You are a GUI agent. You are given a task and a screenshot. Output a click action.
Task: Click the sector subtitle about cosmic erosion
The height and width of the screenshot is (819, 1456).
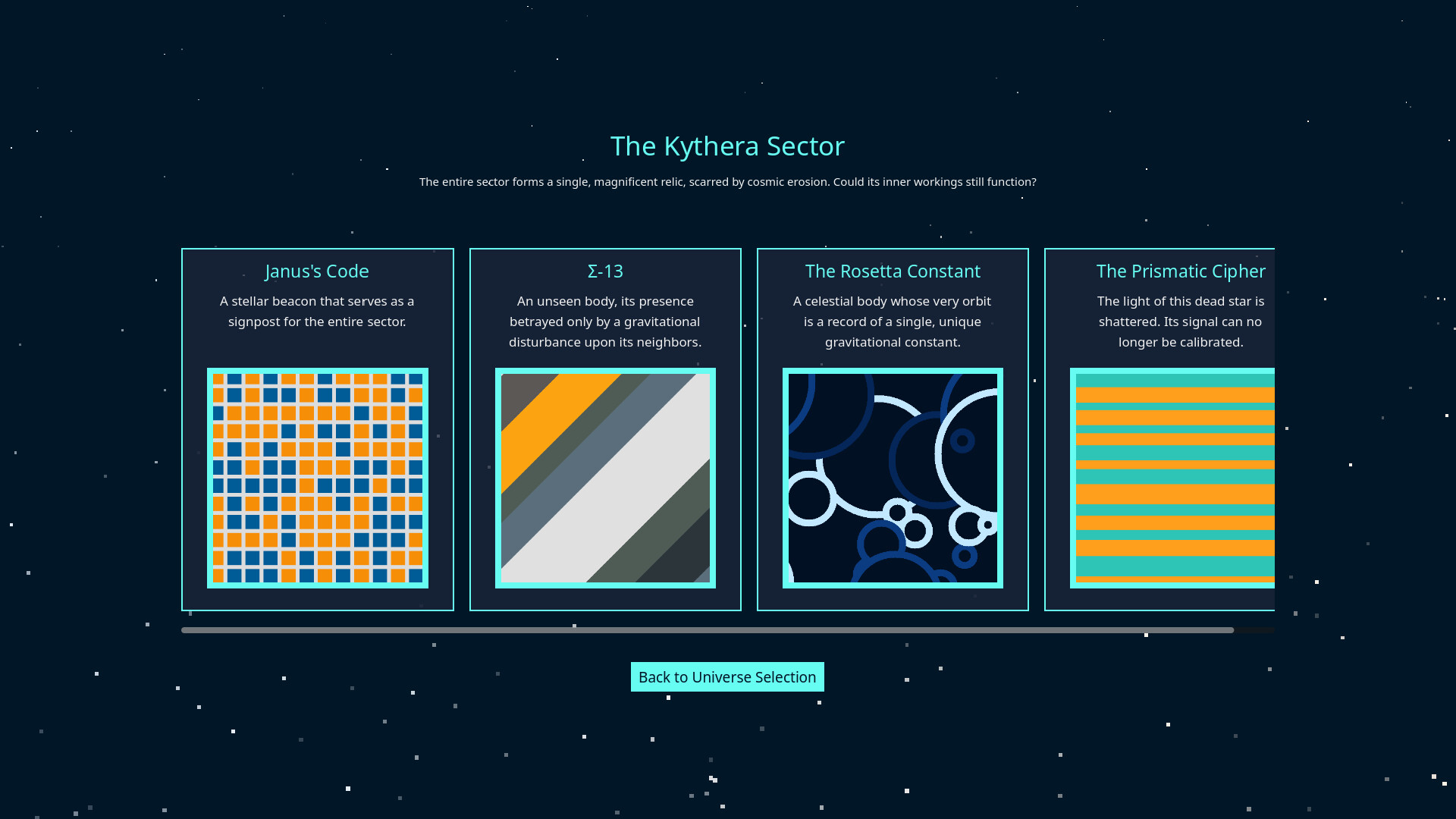(727, 182)
